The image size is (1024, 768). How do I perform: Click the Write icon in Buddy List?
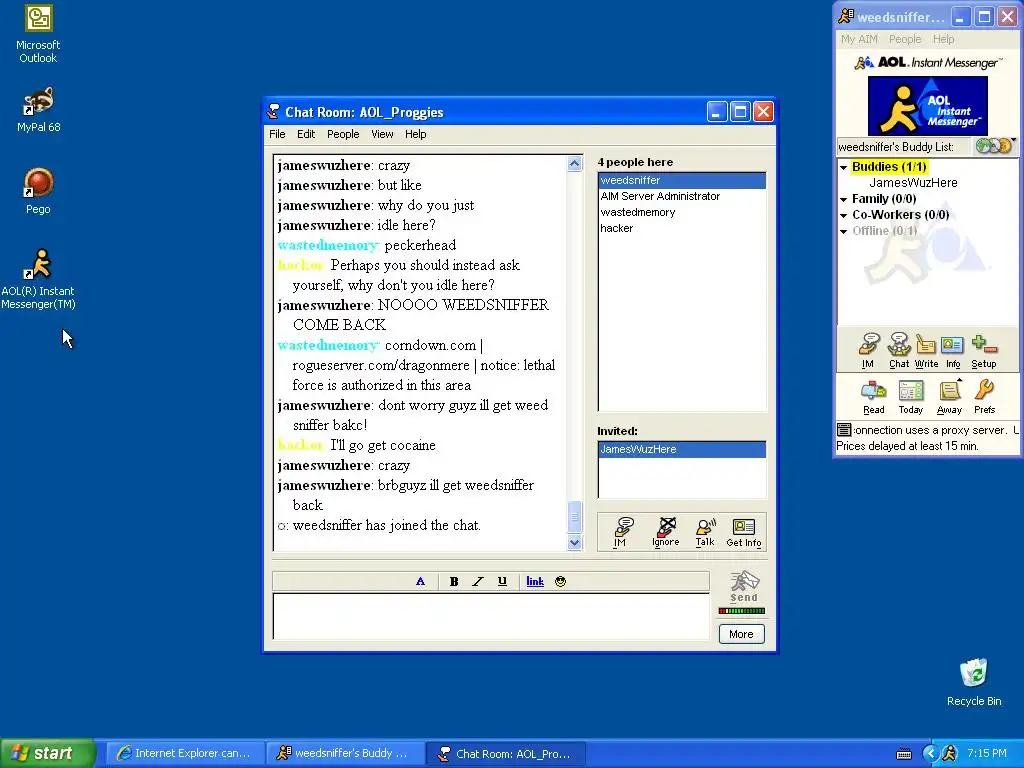[926, 351]
